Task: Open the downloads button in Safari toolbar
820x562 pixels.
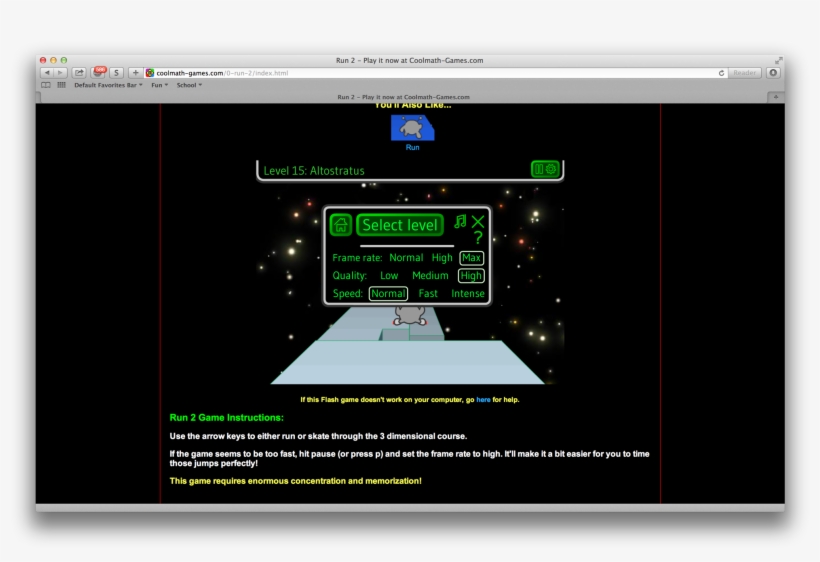Action: 773,73
